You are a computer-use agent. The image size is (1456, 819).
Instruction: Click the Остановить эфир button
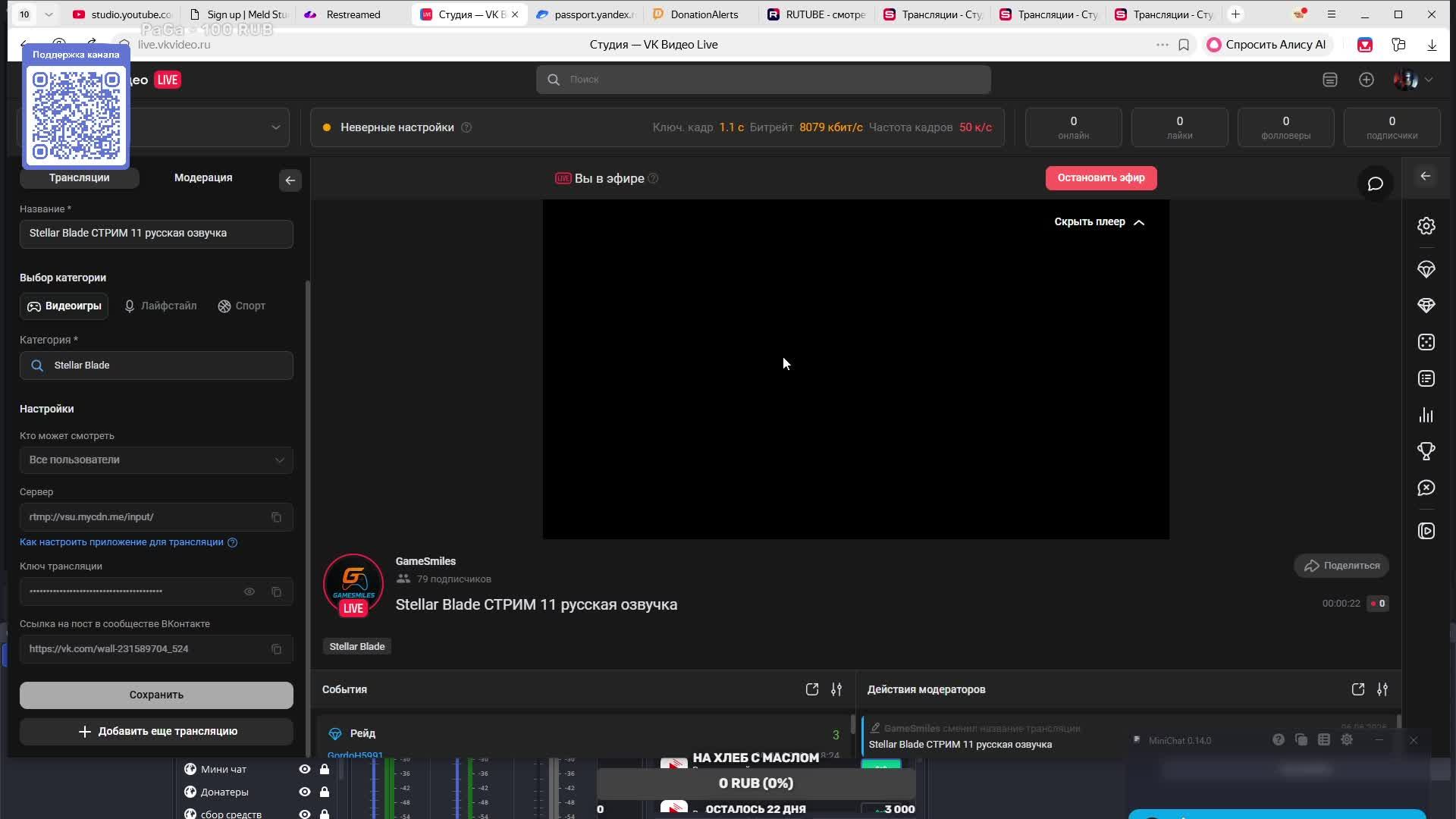pyautogui.click(x=1101, y=178)
